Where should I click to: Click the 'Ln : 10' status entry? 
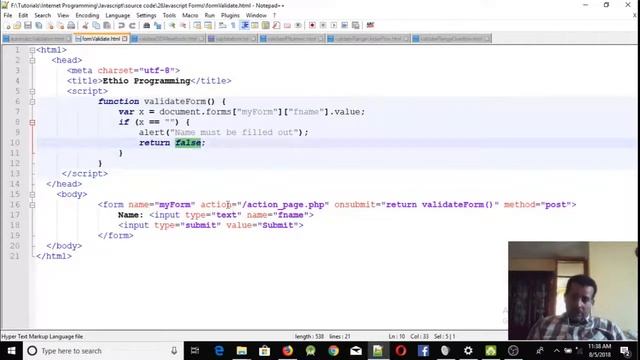tap(396, 337)
